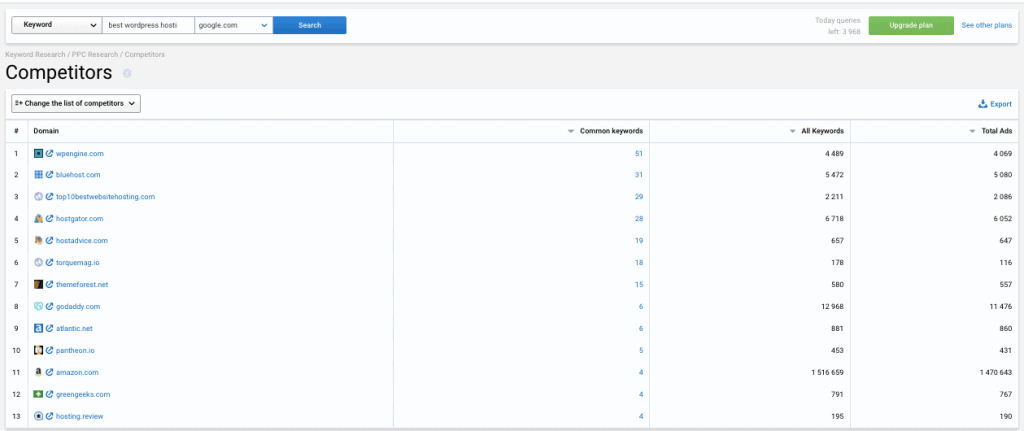Open external link icon for godaddy.com
Viewport: 1024px width, 431px height.
49,306
